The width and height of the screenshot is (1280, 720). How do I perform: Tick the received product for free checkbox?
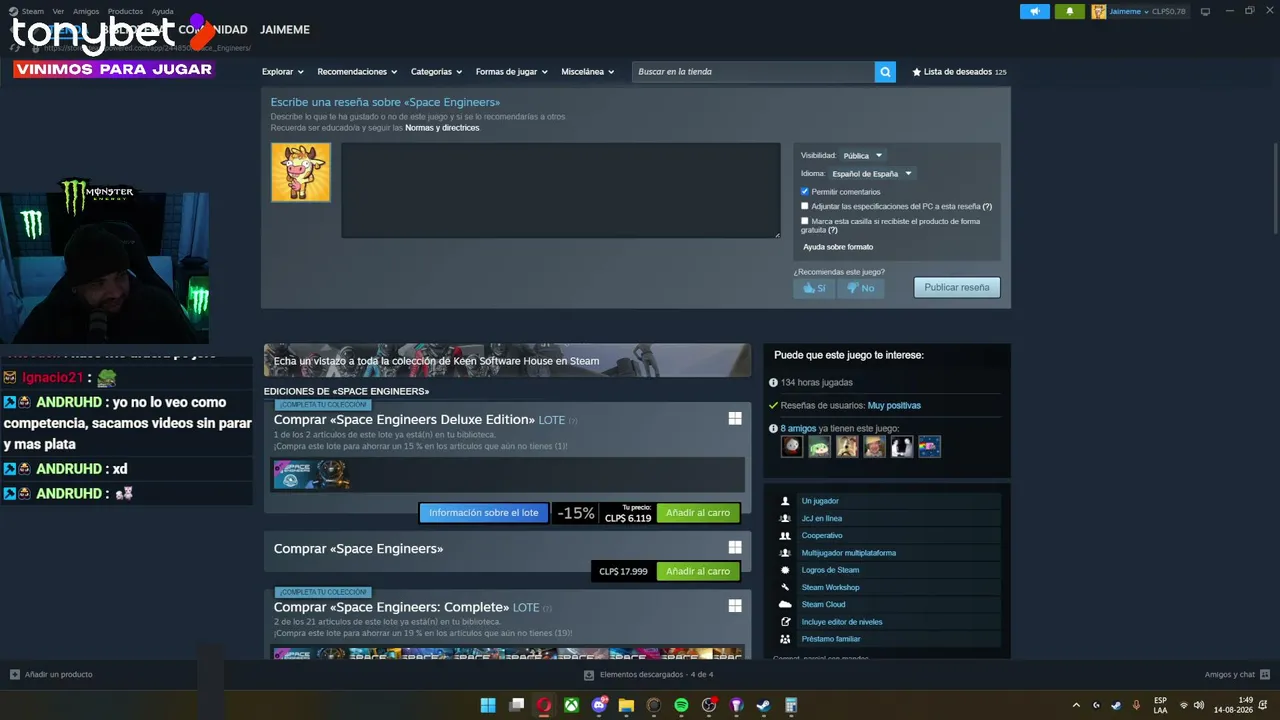point(805,221)
